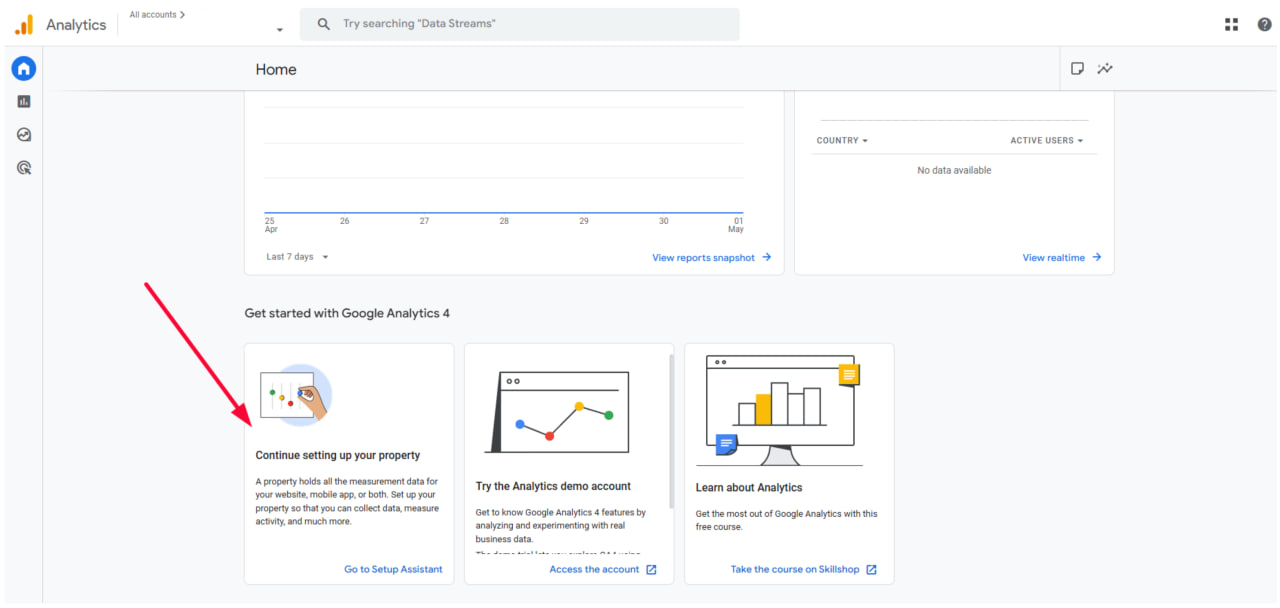Click external link icon beside Access the account
The height and width of the screenshot is (608, 1280).
click(x=651, y=570)
